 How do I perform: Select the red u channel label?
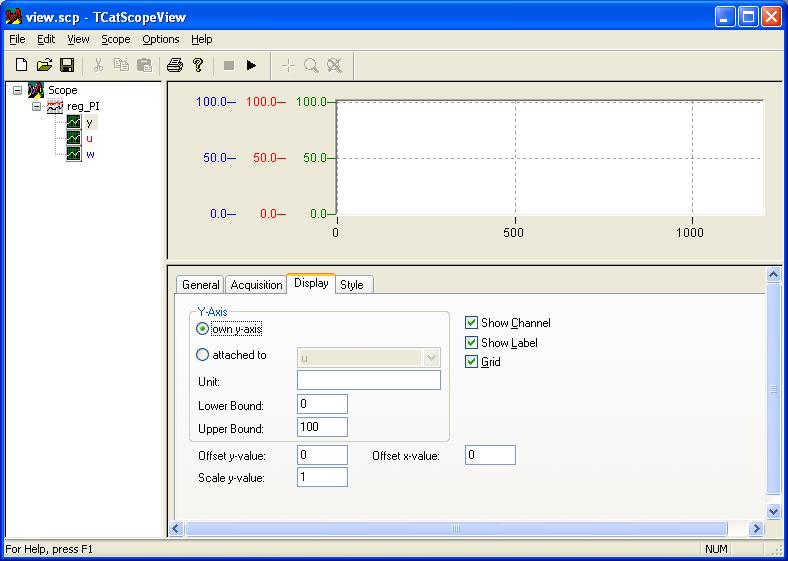click(89, 138)
